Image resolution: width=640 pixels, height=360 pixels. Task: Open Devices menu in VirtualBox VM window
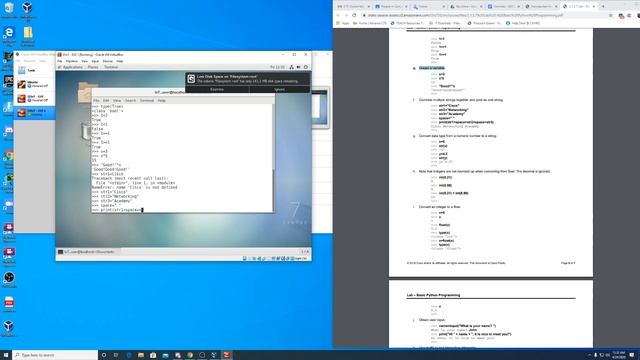pyautogui.click(x=107, y=61)
